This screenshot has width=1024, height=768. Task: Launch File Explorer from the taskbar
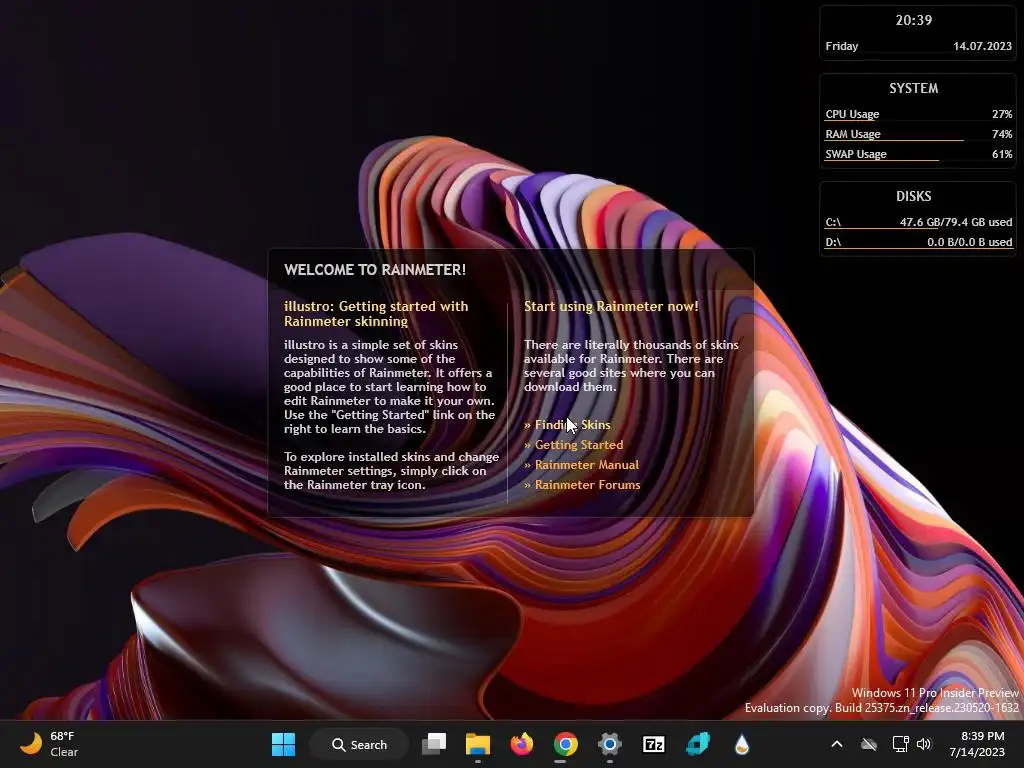(477, 744)
